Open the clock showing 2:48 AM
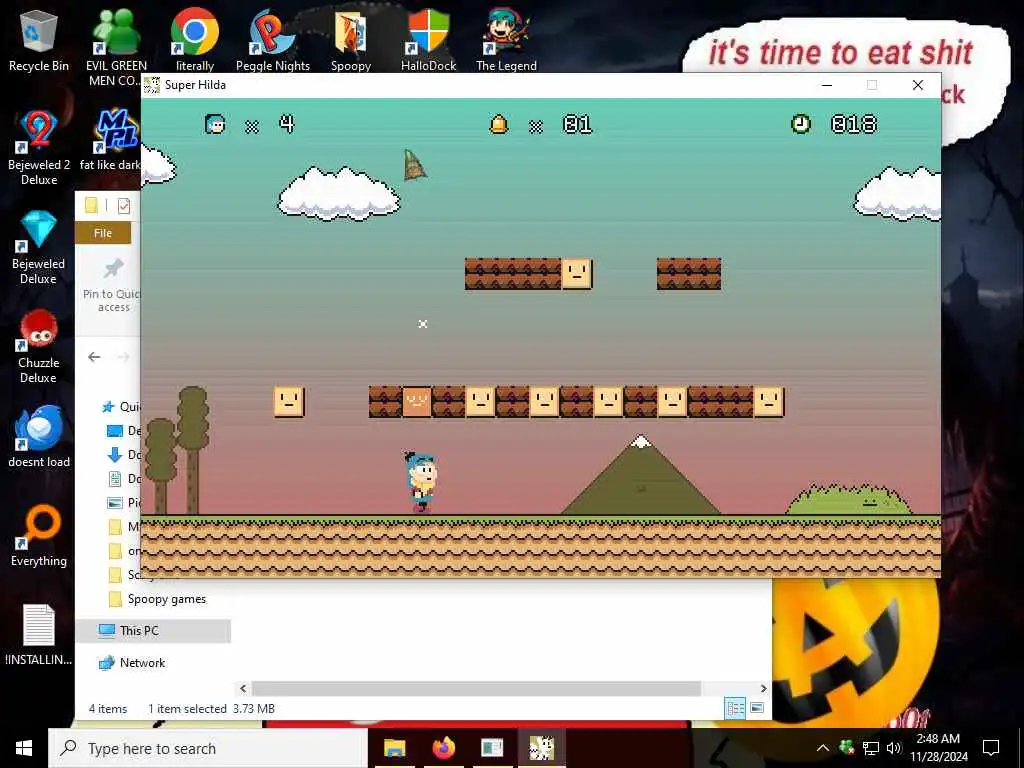The height and width of the screenshot is (768, 1024). tap(938, 748)
